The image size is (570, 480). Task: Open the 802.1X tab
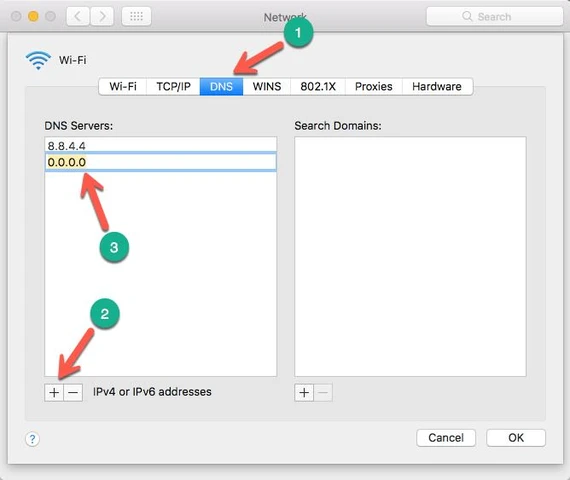pos(318,87)
